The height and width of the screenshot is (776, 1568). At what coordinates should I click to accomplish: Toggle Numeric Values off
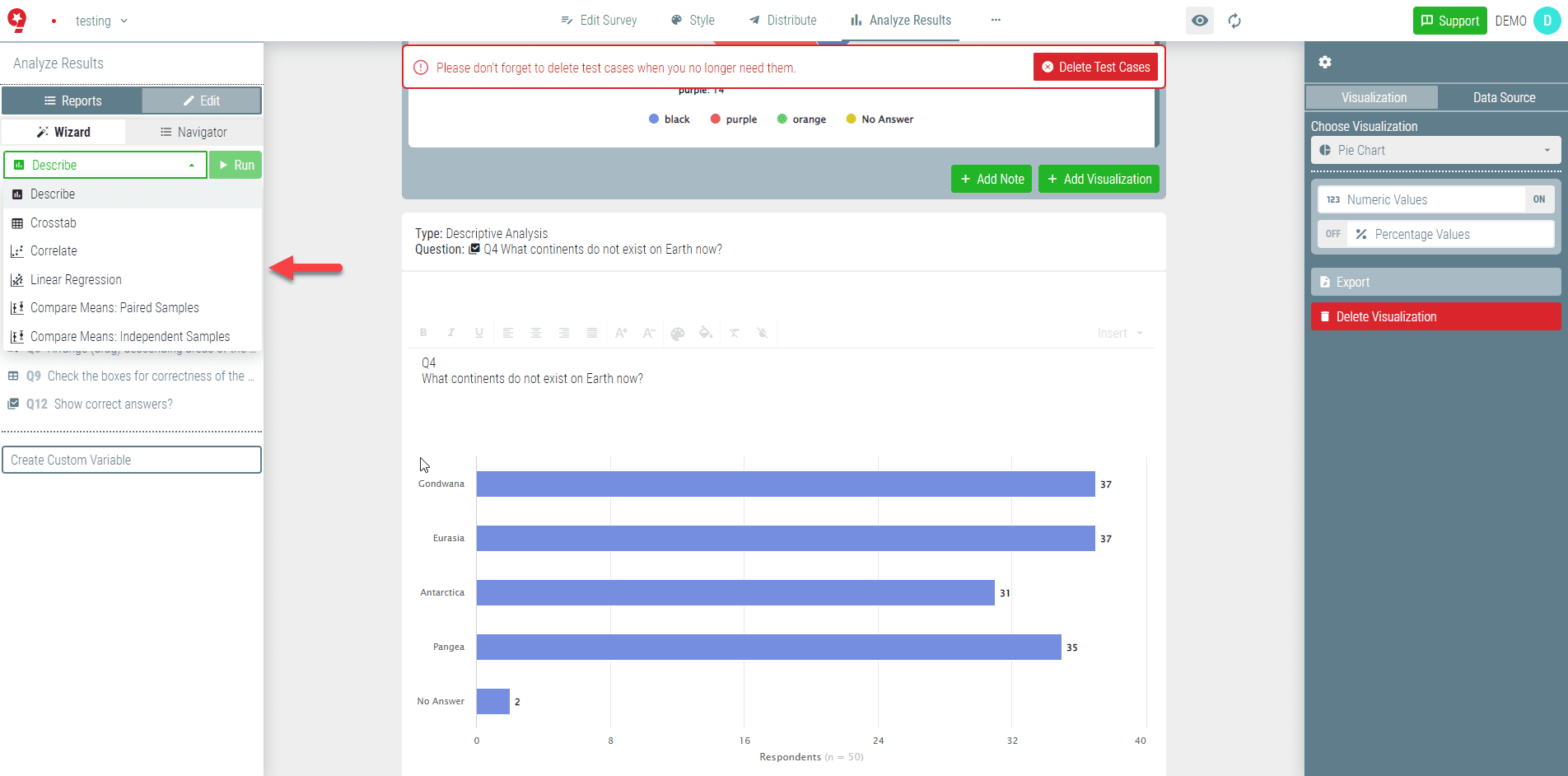coord(1538,199)
